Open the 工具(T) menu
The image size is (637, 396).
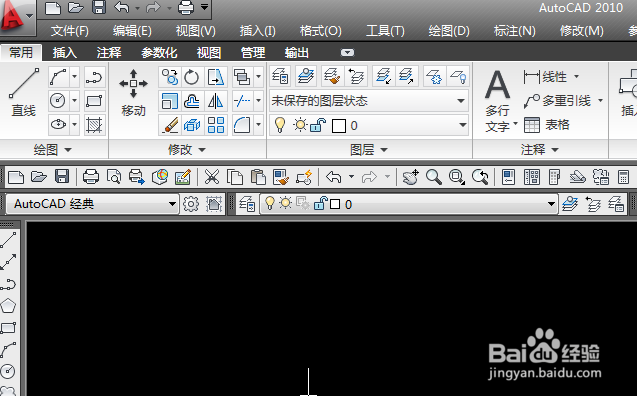click(385, 31)
